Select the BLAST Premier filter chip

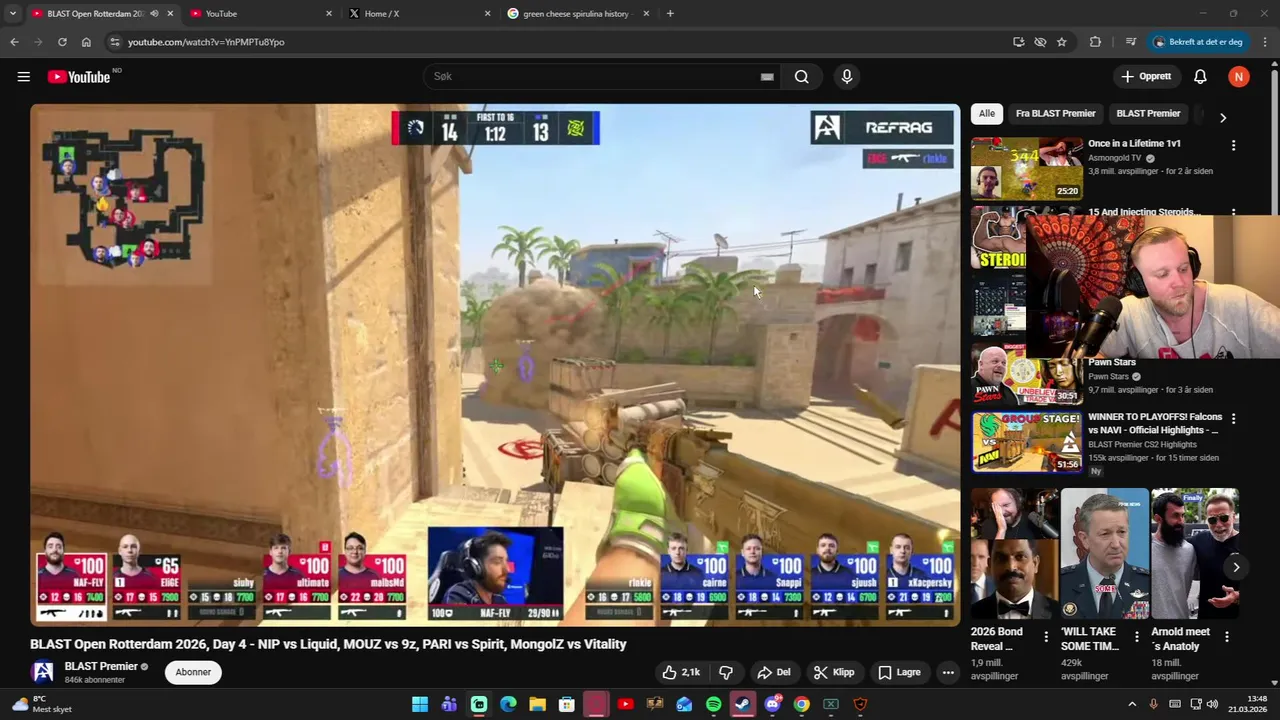tap(1148, 113)
